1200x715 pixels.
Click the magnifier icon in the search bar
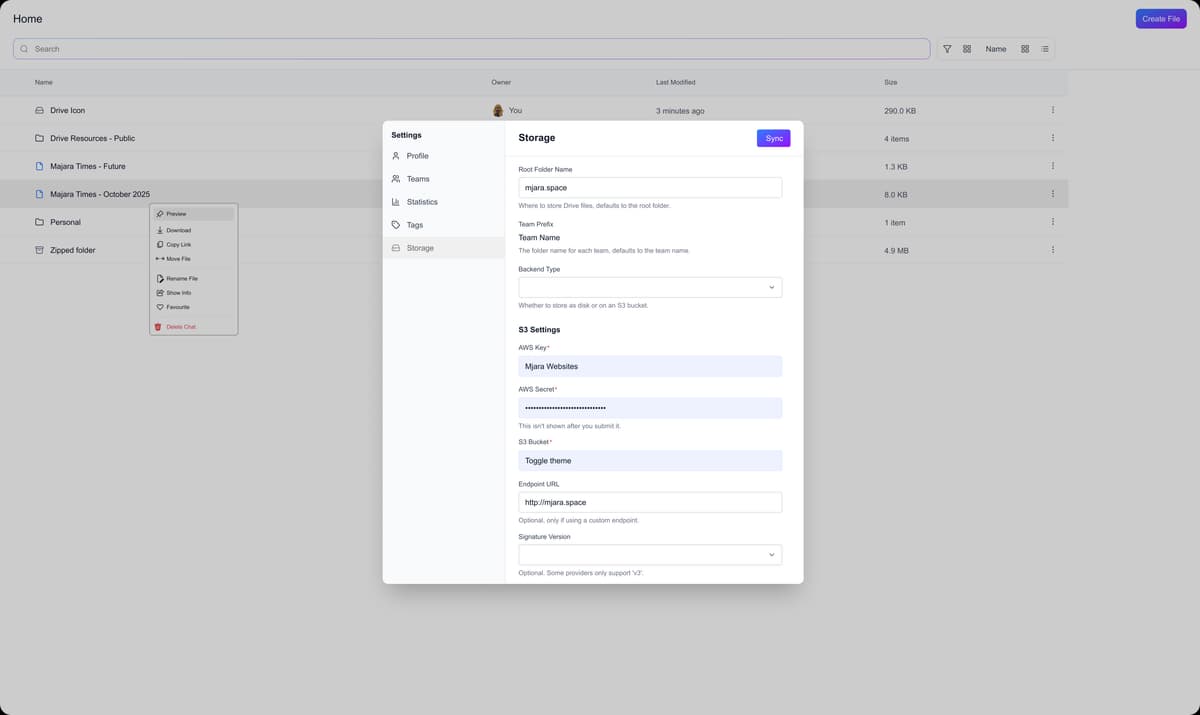point(24,48)
